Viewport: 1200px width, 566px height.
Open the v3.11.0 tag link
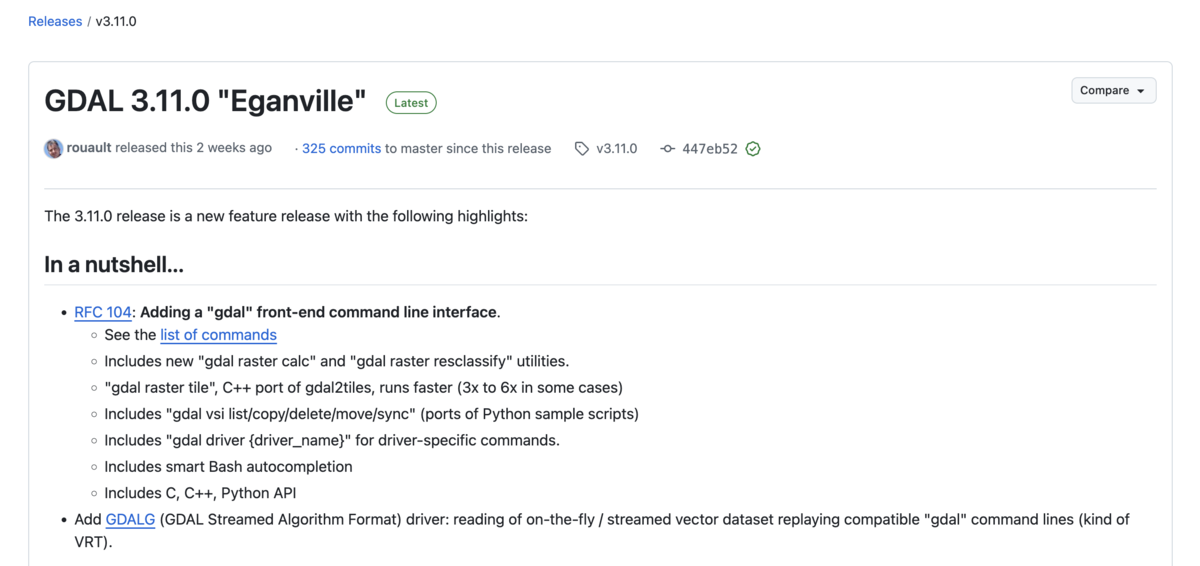[616, 148]
